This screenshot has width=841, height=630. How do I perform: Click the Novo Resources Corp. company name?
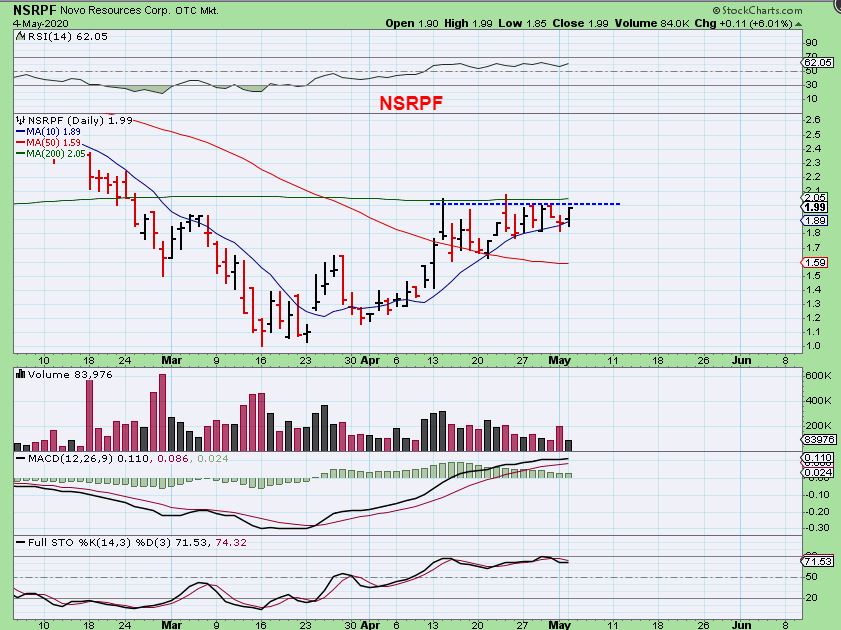coord(115,10)
